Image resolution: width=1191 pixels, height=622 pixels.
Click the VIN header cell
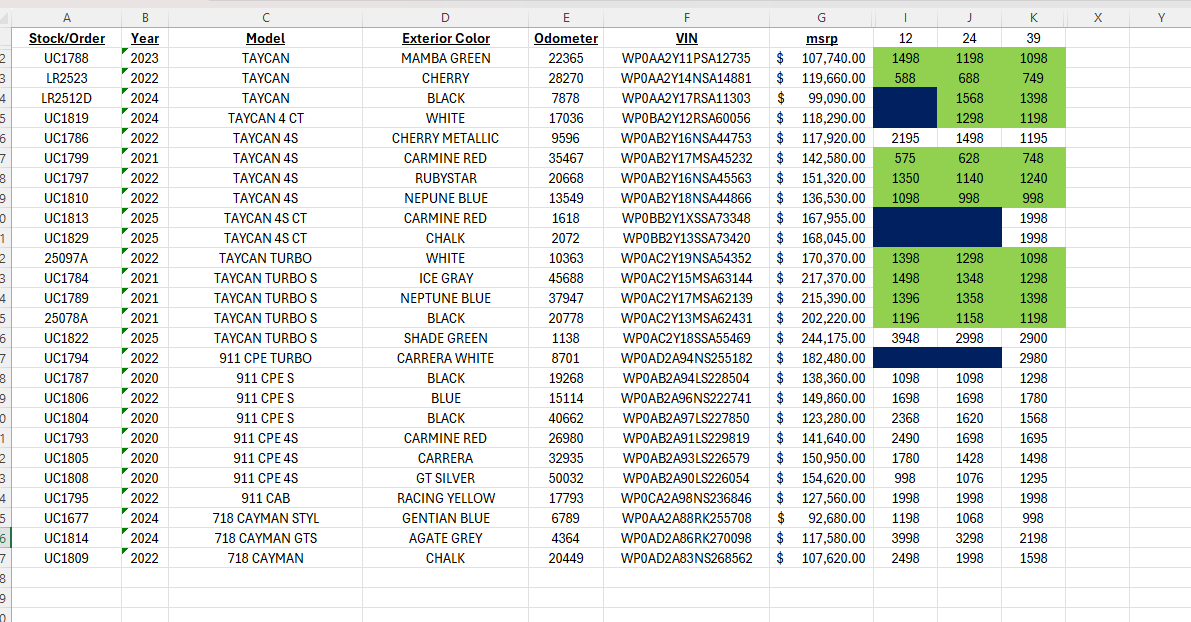[x=687, y=38]
